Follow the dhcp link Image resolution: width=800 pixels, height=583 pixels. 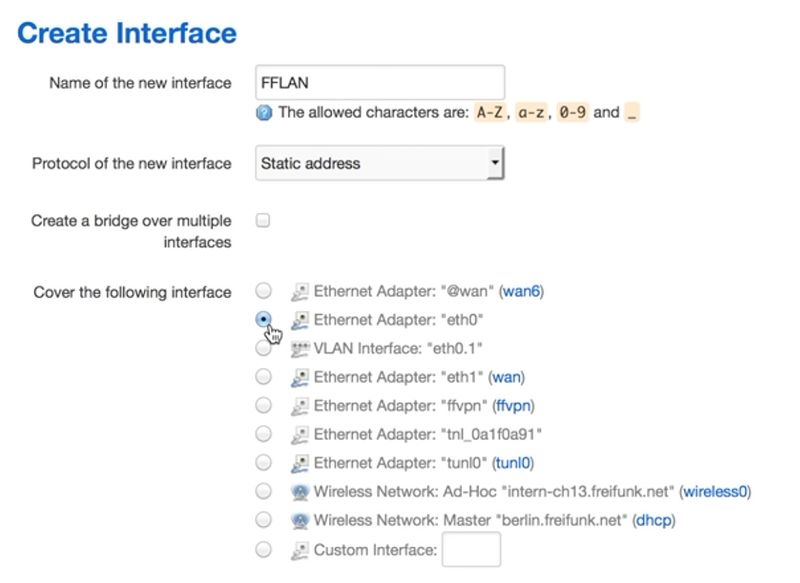click(x=655, y=520)
